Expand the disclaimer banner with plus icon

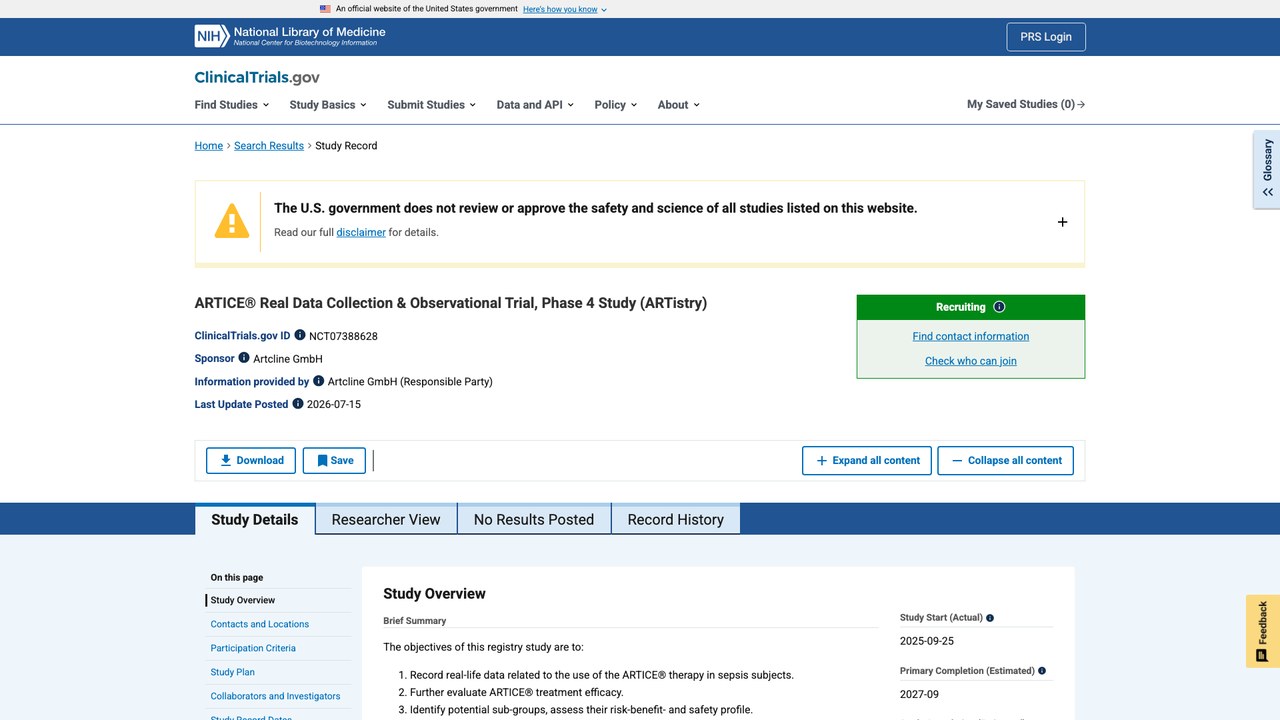(x=1062, y=222)
